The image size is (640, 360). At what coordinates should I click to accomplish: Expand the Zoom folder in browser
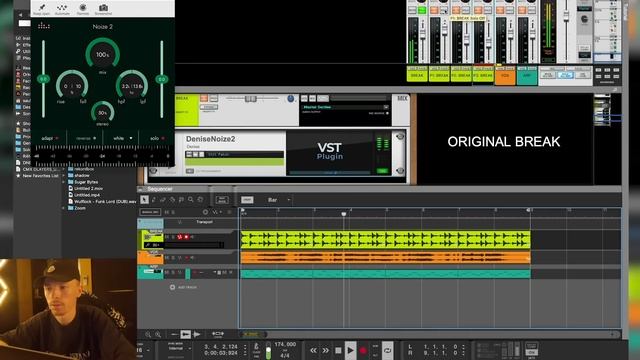pos(63,208)
